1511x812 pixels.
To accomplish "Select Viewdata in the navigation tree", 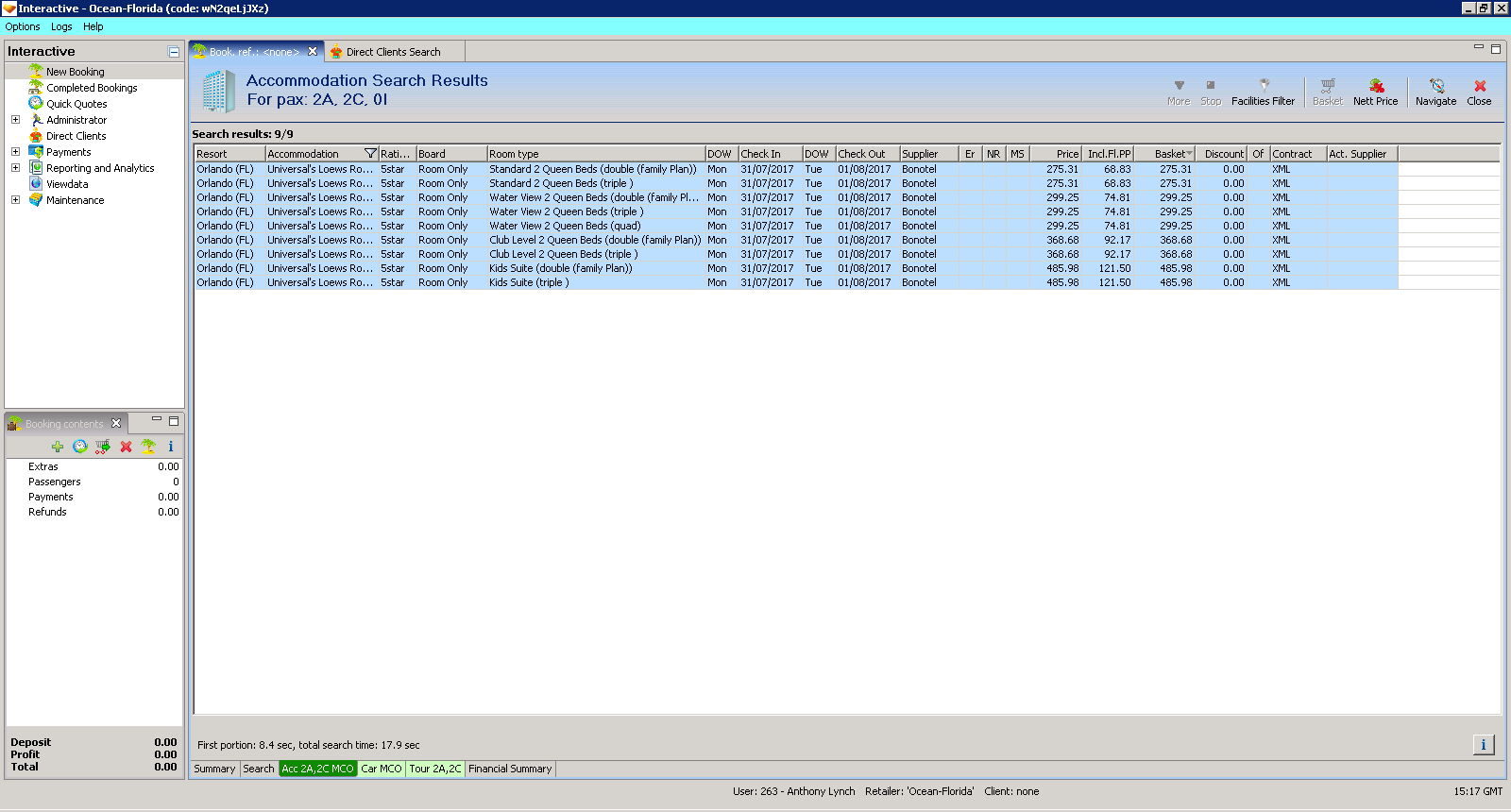I will (x=67, y=184).
